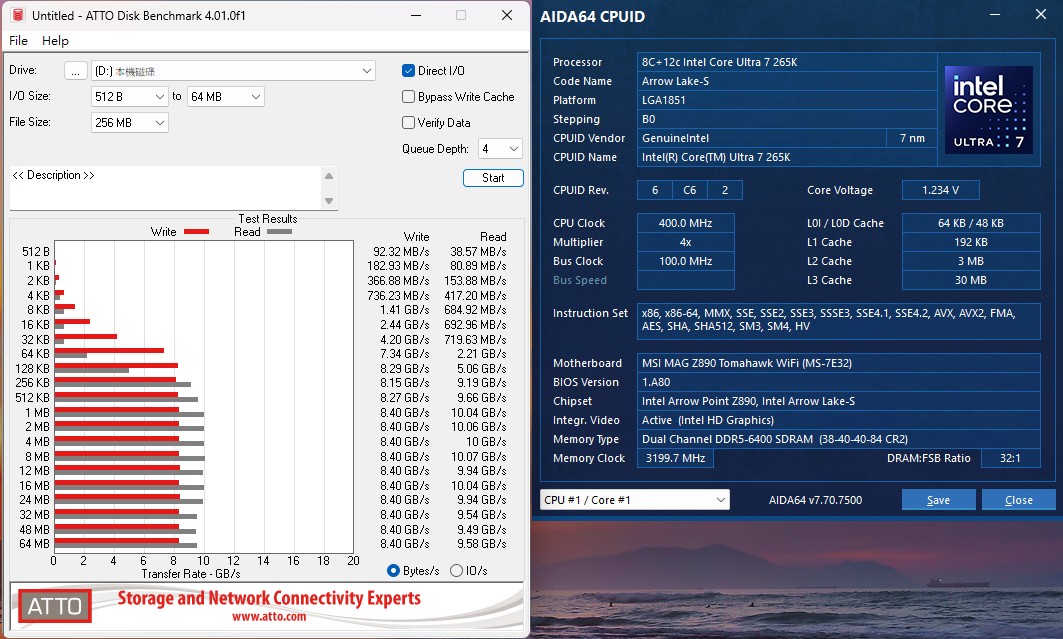Viewport: 1063px width, 639px height.
Task: Click the CPUID Vendor value GenuineIntel
Action: [761, 138]
